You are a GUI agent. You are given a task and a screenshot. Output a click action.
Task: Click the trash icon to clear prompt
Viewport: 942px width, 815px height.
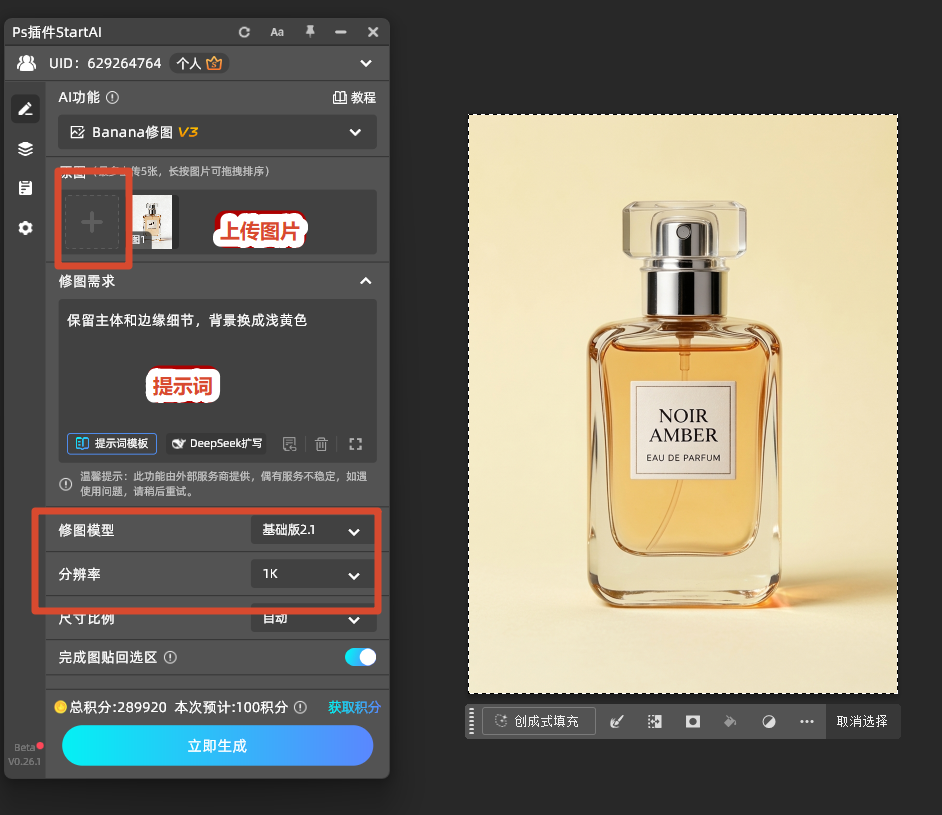(x=321, y=444)
